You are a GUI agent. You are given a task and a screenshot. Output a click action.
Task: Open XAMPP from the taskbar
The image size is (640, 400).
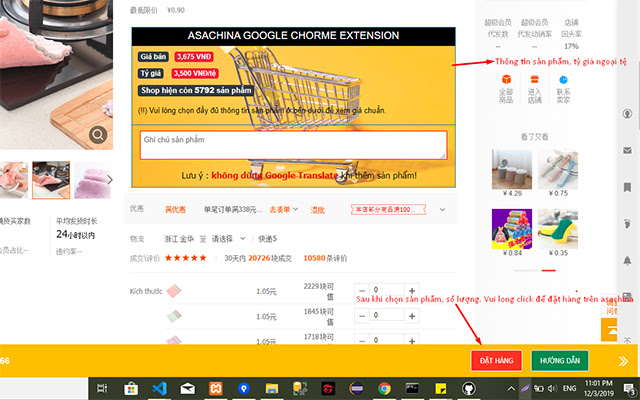[216, 388]
